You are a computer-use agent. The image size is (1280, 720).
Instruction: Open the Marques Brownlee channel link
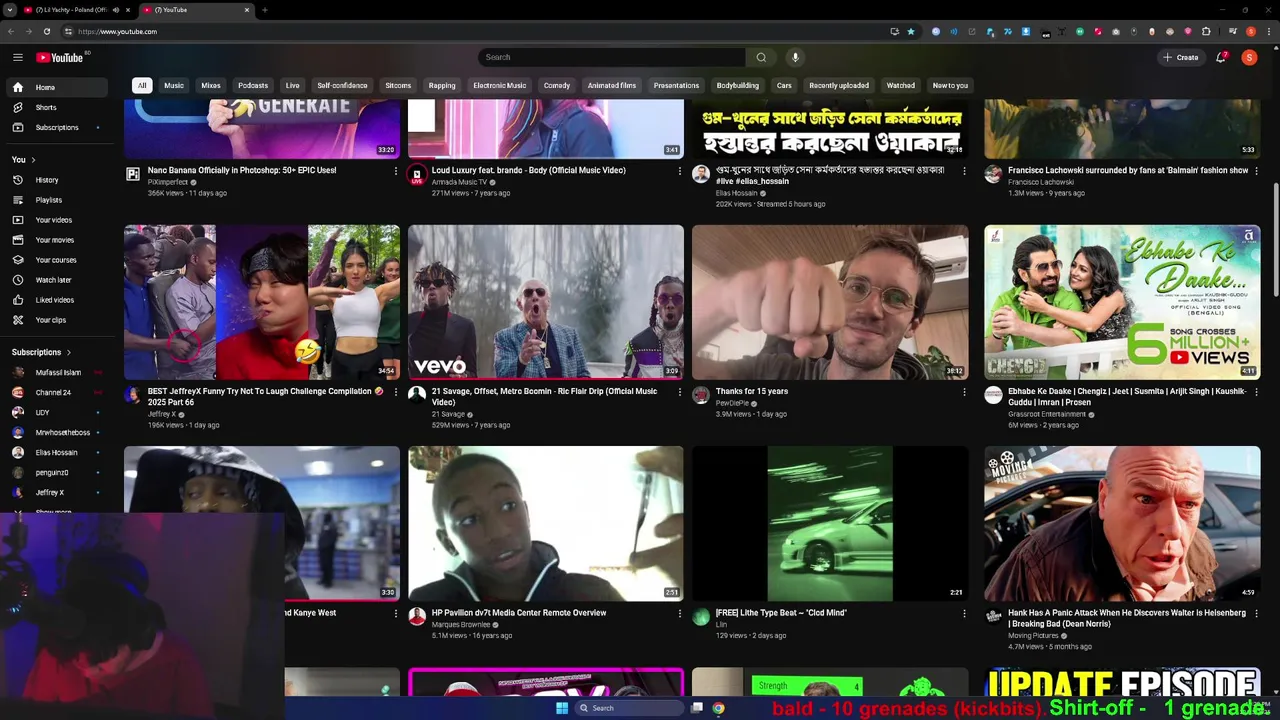click(459, 624)
